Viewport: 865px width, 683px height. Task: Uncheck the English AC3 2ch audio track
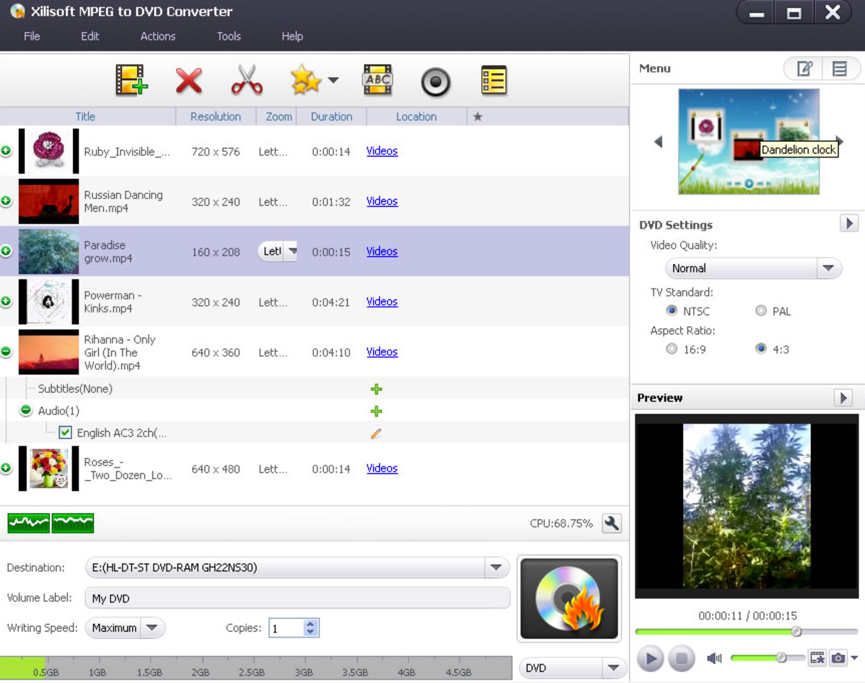[65, 433]
